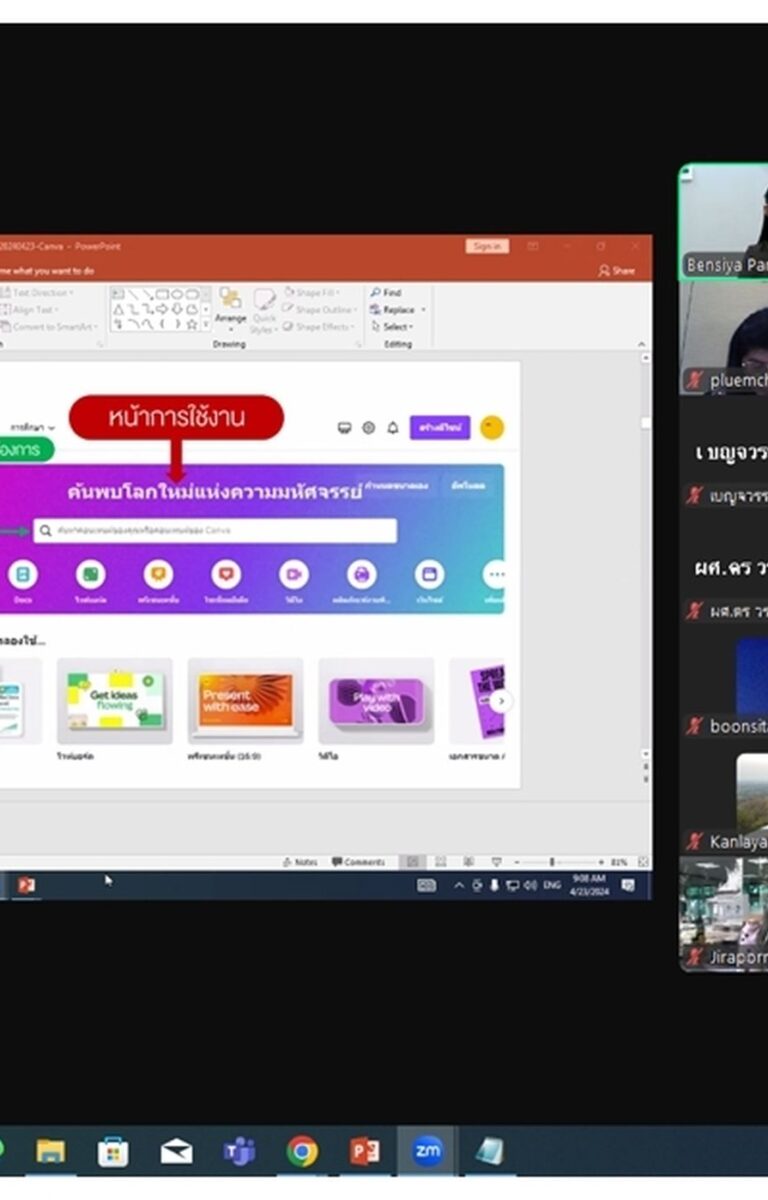Click the green Whiteboard icon in Canva banner

tap(90, 574)
